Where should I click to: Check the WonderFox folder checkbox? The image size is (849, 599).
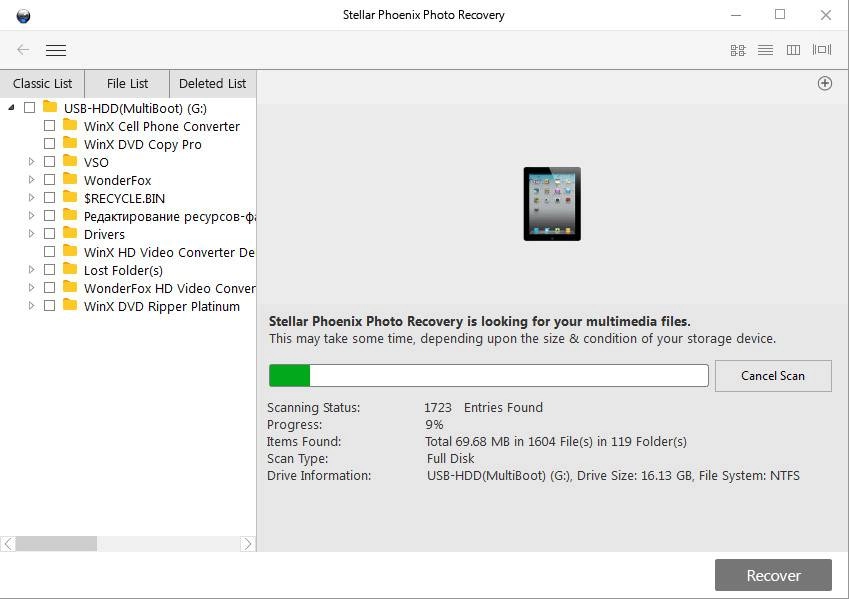click(49, 179)
